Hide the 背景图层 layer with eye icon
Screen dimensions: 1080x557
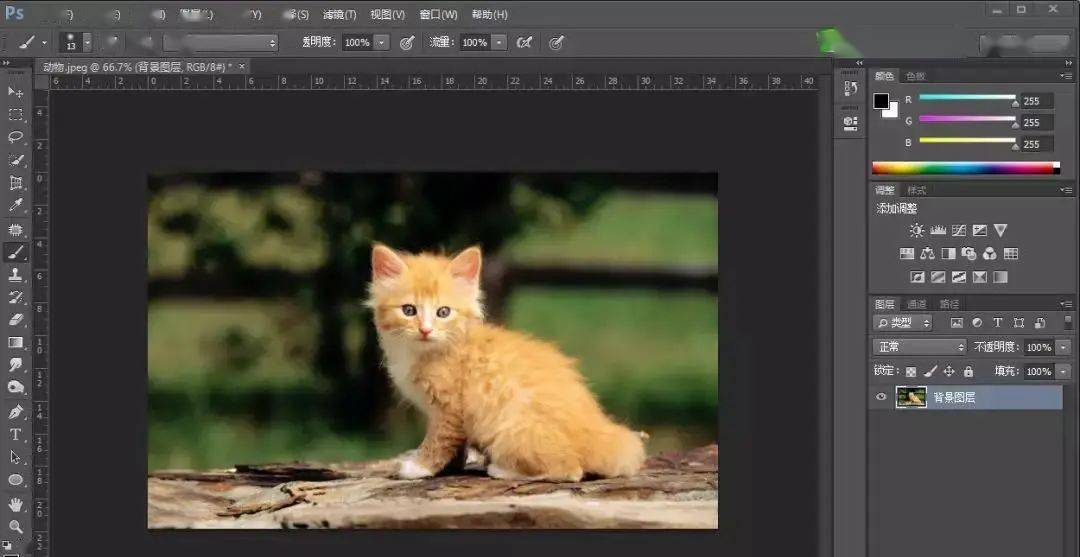click(880, 397)
